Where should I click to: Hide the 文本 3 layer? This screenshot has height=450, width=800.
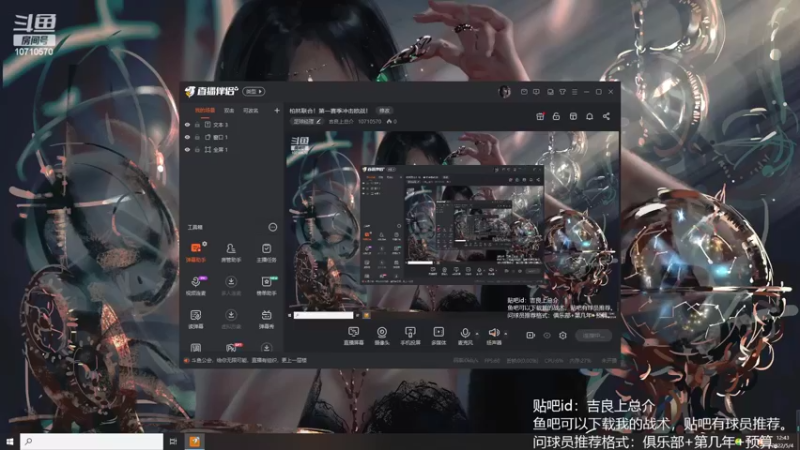coord(187,124)
